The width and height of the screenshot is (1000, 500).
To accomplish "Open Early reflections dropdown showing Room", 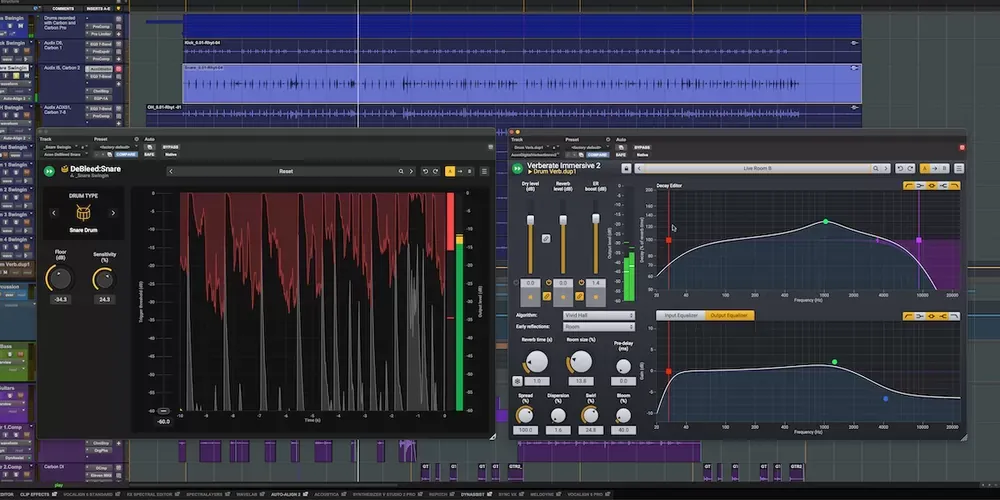I will [x=598, y=327].
